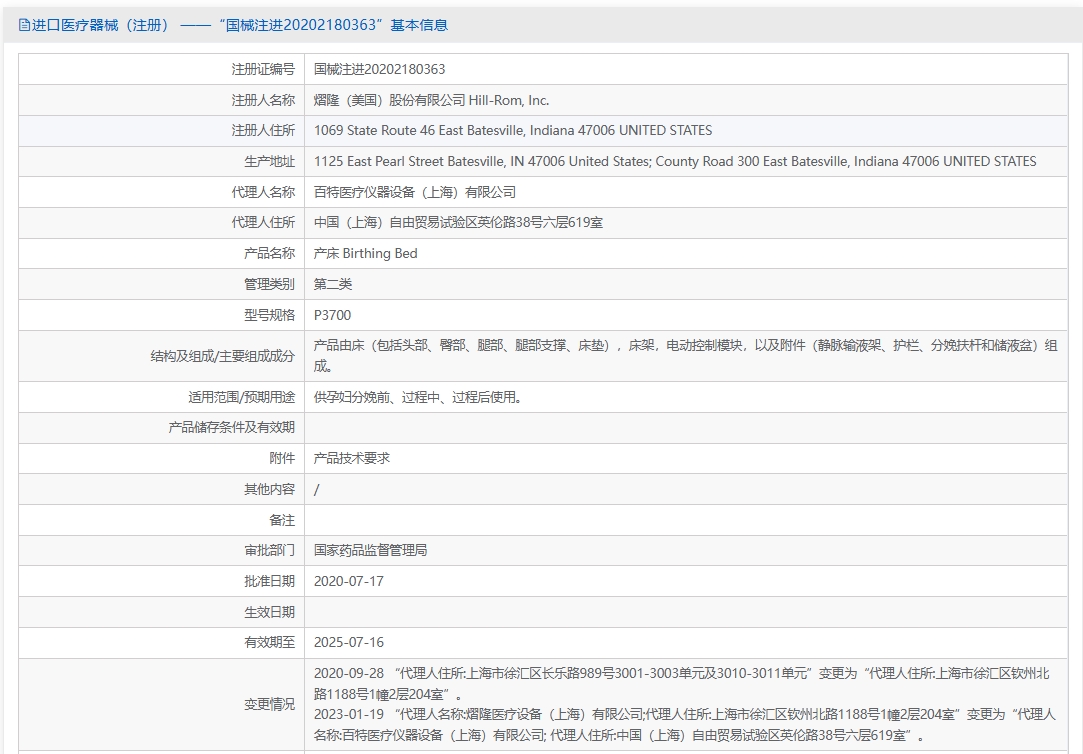Click the 注册人住所 label
The height and width of the screenshot is (754, 1083).
tap(263, 130)
